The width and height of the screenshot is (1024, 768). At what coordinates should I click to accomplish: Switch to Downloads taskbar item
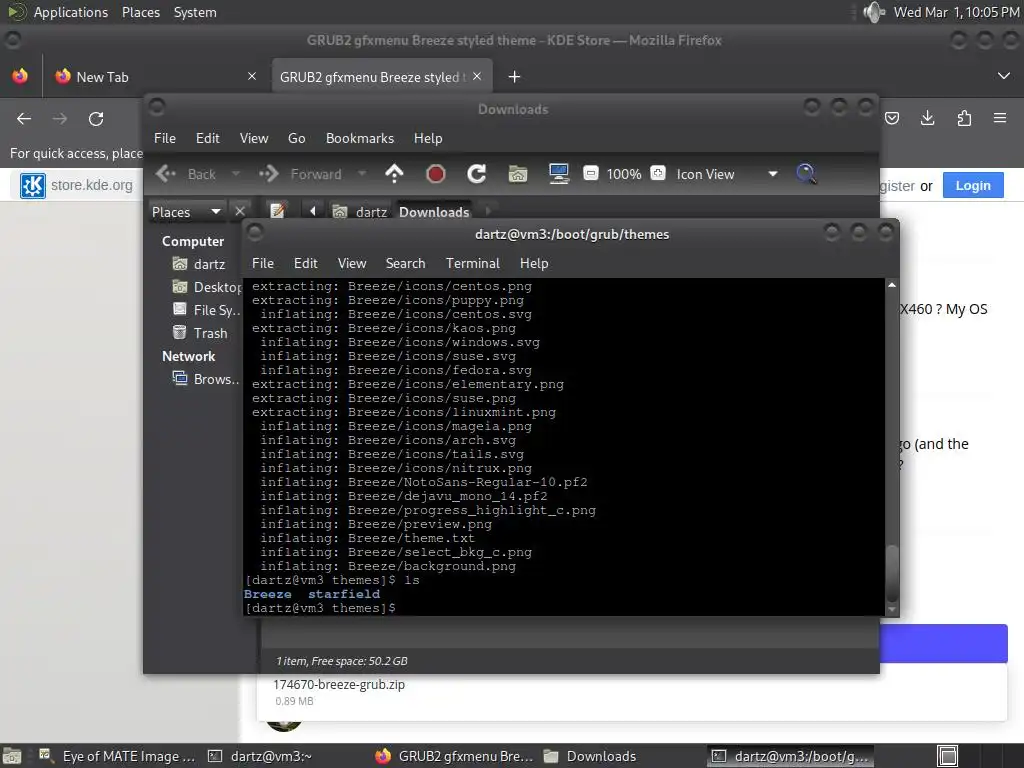tap(590, 756)
